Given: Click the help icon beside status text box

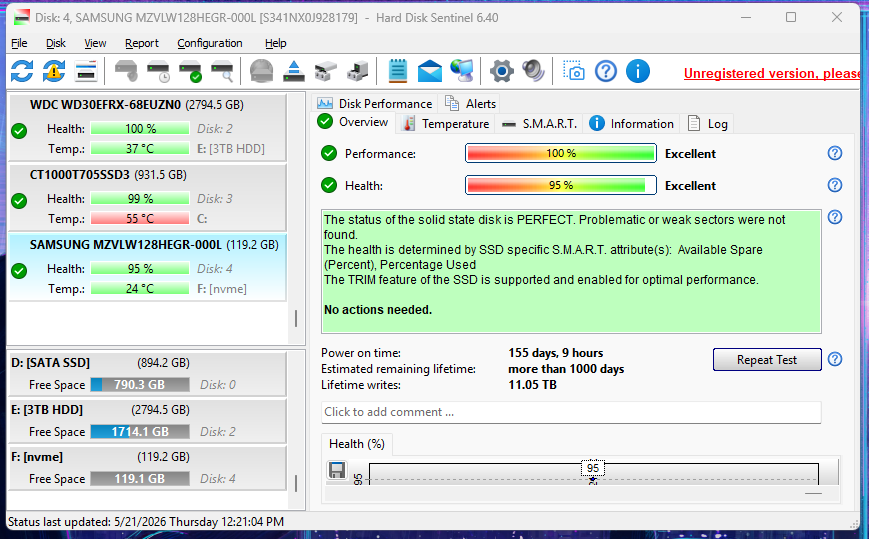Looking at the screenshot, I should point(835,217).
